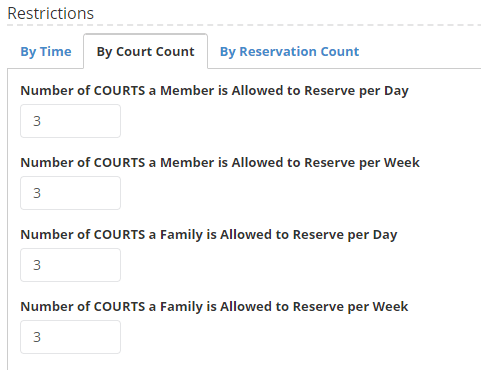Place cursor after 3 in Member per Week box
Image resolution: width=481 pixels, height=370 pixels.
(43, 193)
